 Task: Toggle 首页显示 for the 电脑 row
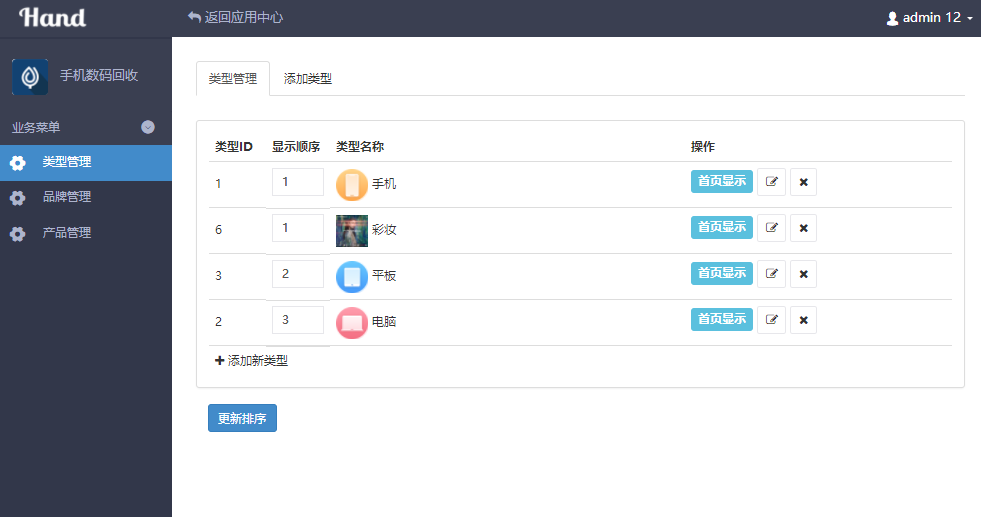click(721, 319)
